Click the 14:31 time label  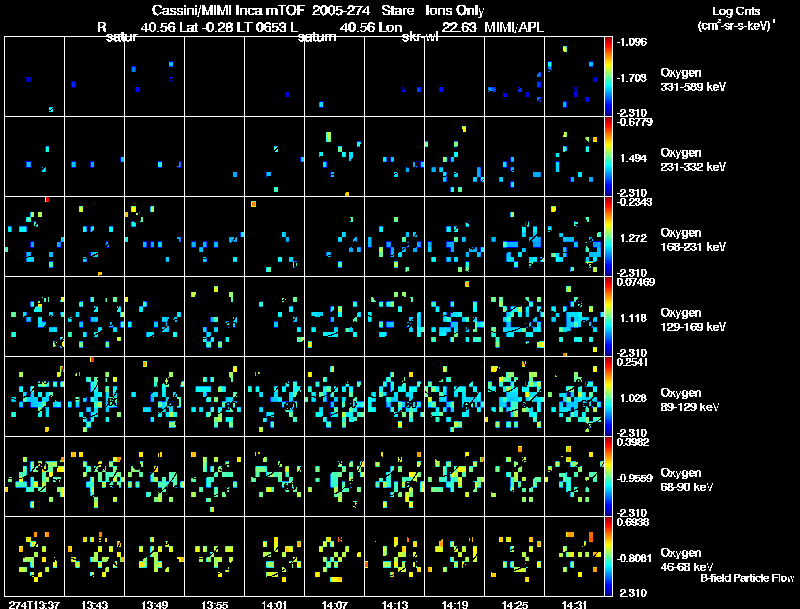[574, 604]
